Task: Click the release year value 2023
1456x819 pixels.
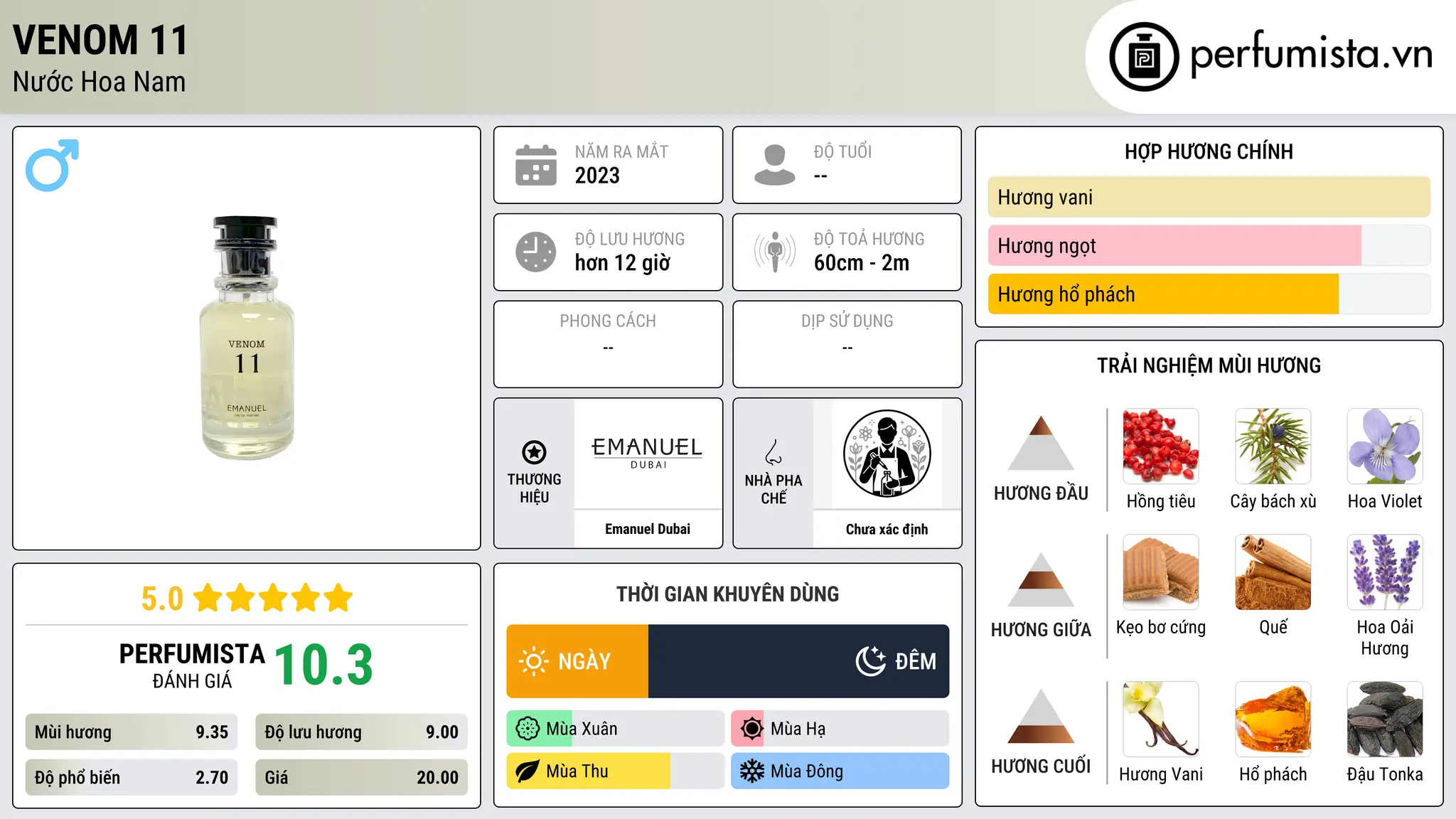Action: tap(597, 176)
